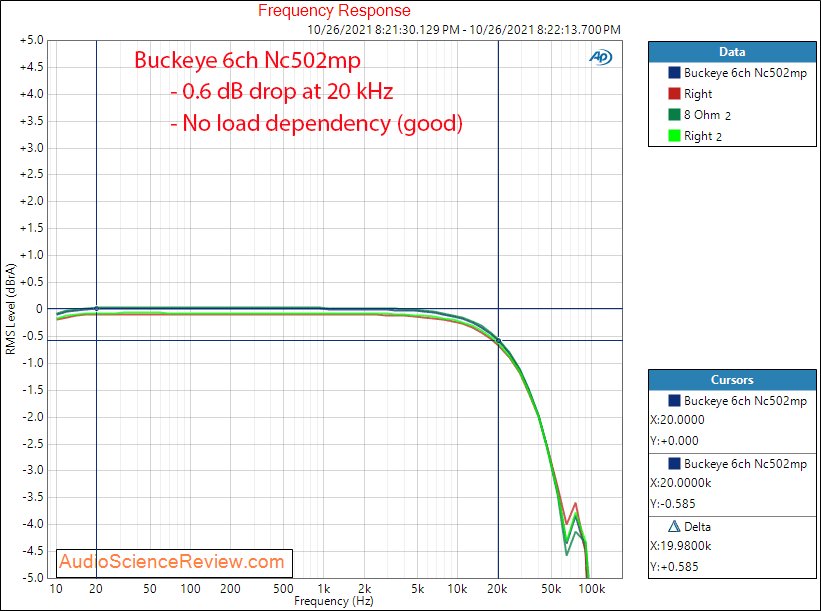Click the +5.0 tick on the level axis
This screenshot has height=611, width=821.
pyautogui.click(x=31, y=40)
